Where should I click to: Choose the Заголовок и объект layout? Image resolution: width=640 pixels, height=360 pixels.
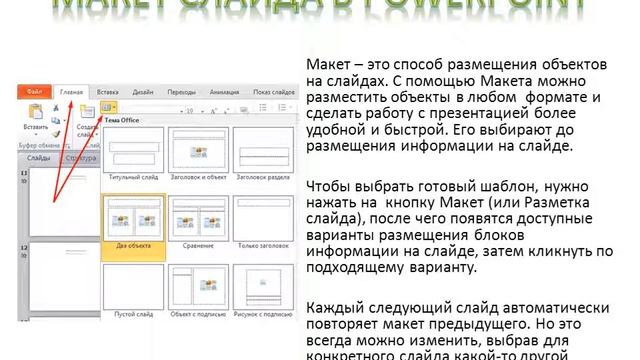point(198,154)
